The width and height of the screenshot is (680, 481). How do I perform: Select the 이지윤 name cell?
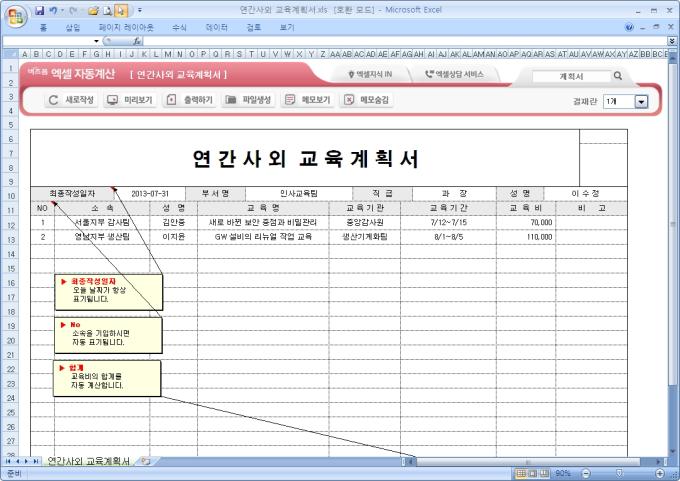173,237
